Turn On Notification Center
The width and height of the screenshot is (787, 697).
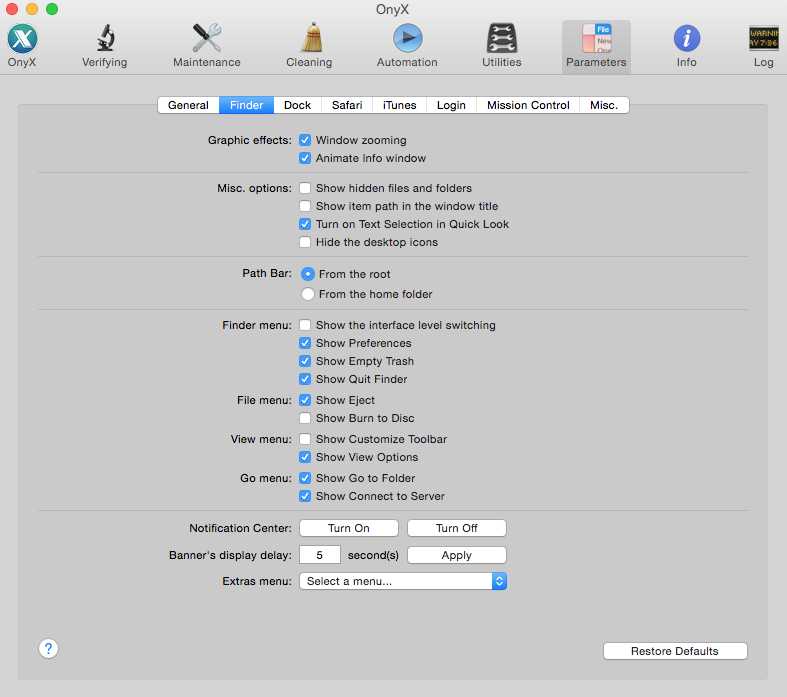click(x=349, y=528)
